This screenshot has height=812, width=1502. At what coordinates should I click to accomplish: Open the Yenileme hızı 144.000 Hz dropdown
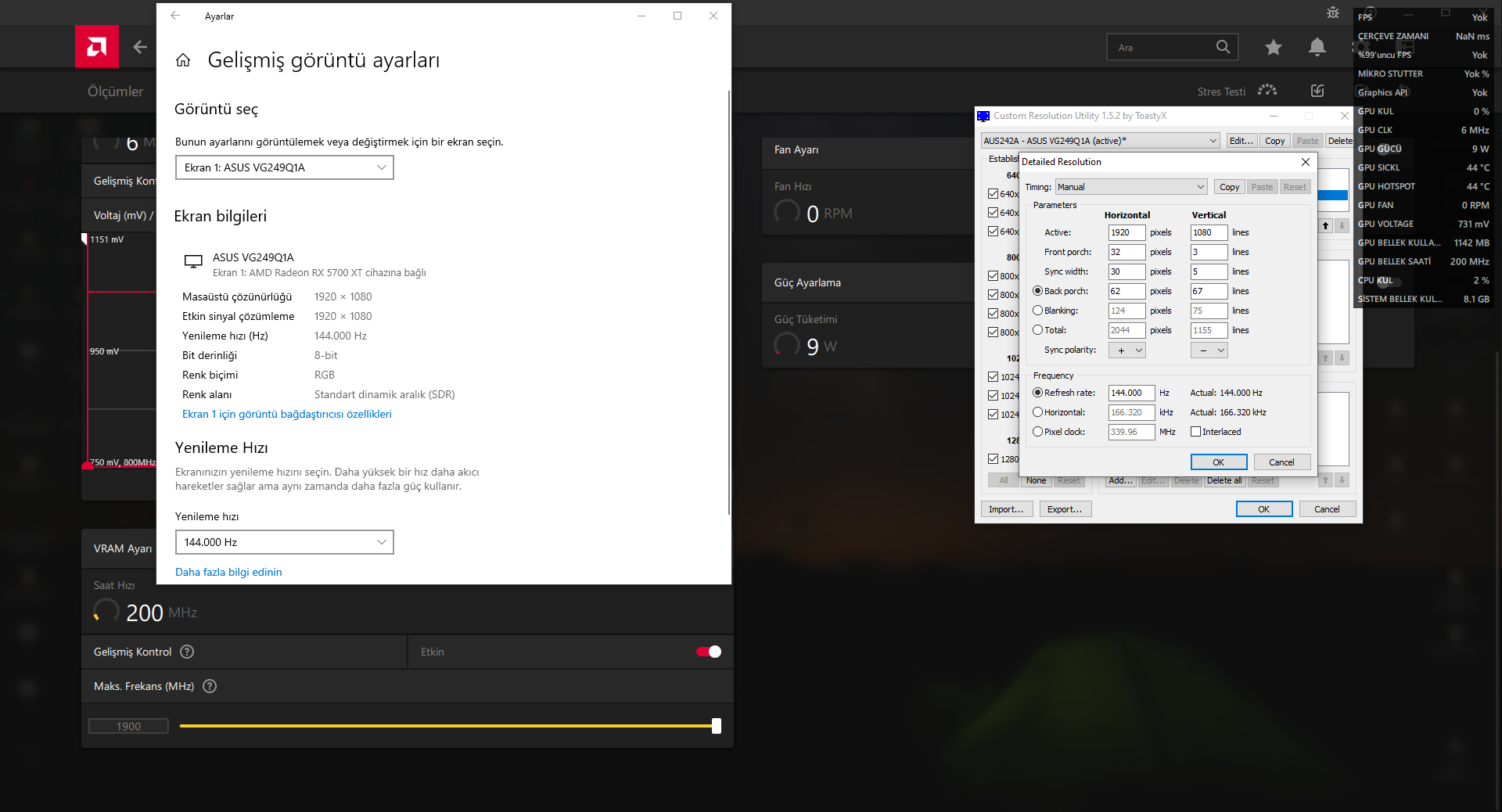click(284, 542)
